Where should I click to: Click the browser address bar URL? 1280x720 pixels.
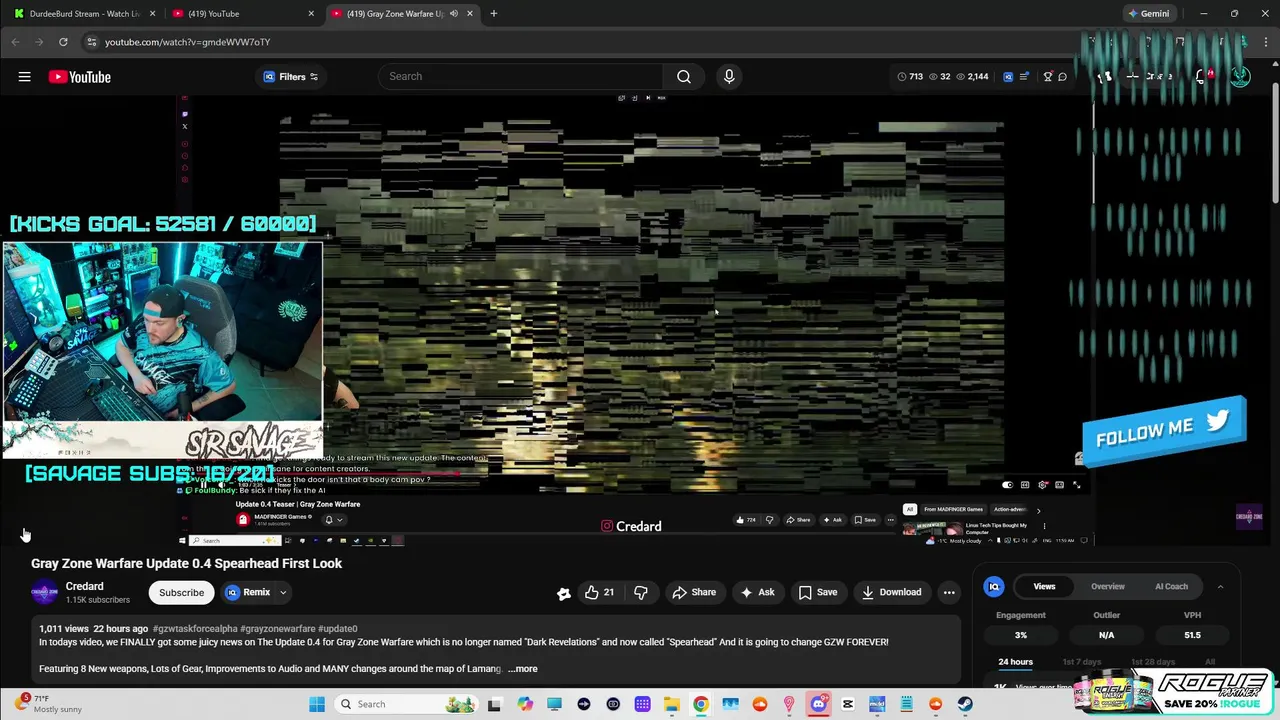(x=188, y=42)
